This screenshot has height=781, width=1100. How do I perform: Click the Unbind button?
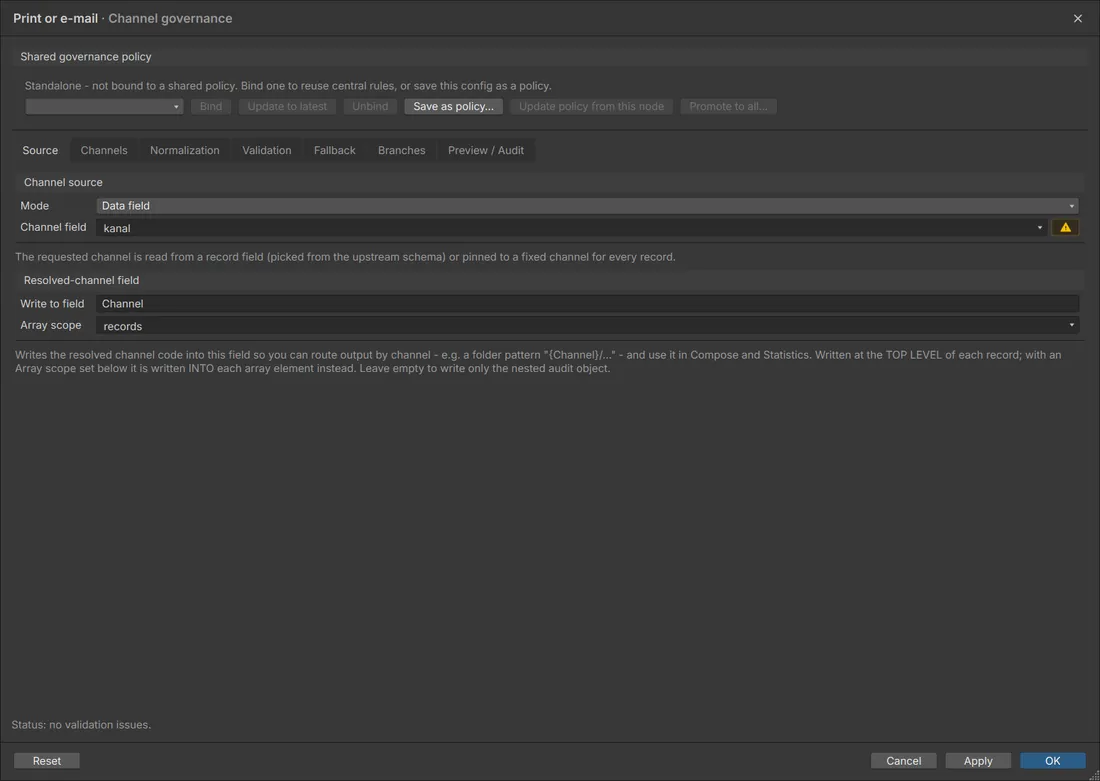pos(370,107)
